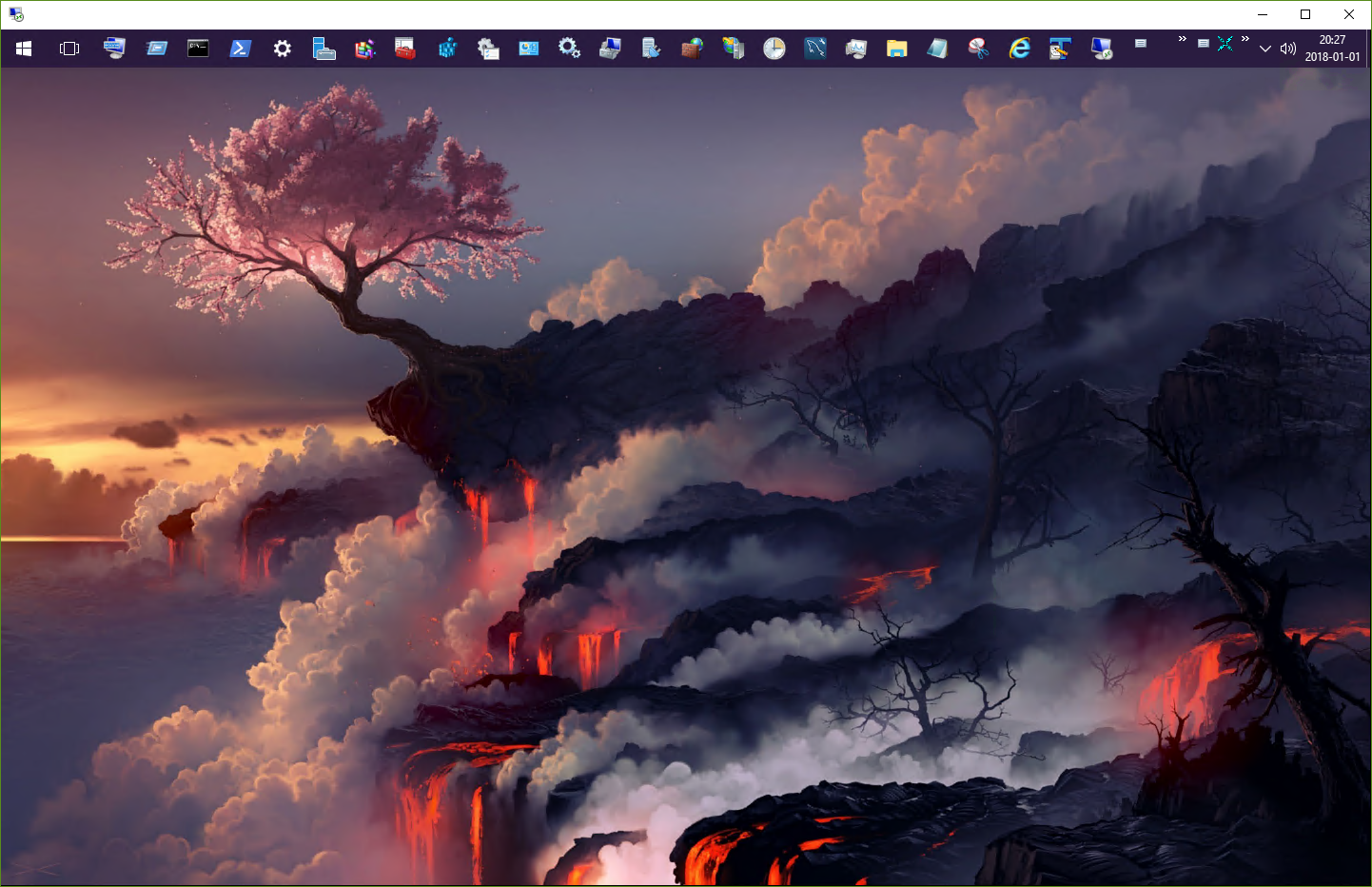
Task: Open Server Manager from the taskbar
Action: click(x=323, y=49)
